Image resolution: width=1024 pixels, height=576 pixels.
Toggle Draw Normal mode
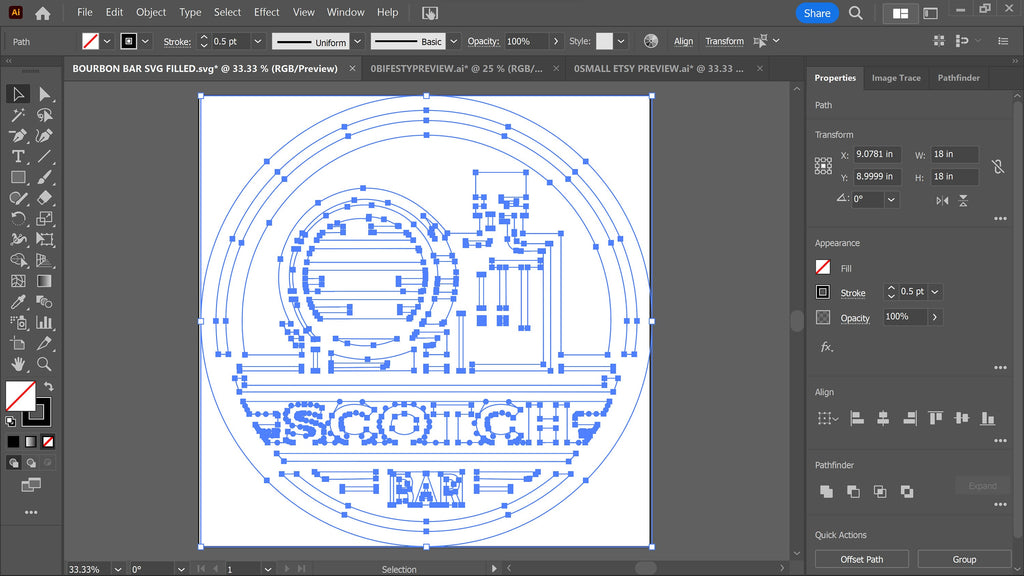[14, 462]
